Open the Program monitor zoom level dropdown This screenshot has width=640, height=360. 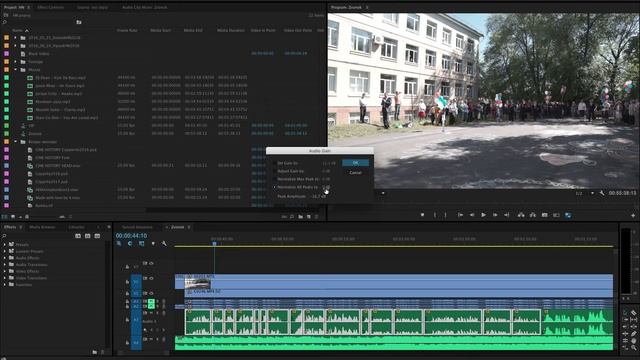(x=382, y=193)
